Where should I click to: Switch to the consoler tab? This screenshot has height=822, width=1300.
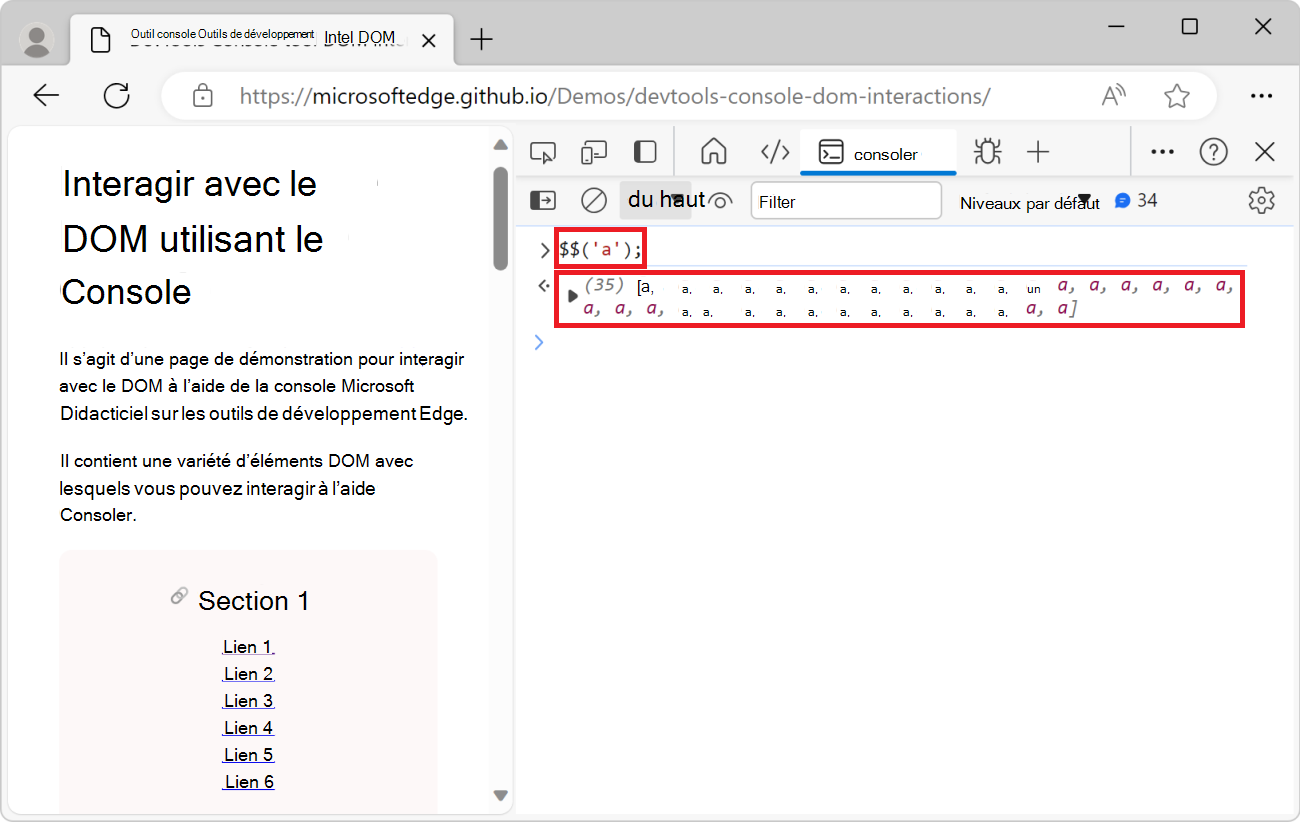coord(878,153)
